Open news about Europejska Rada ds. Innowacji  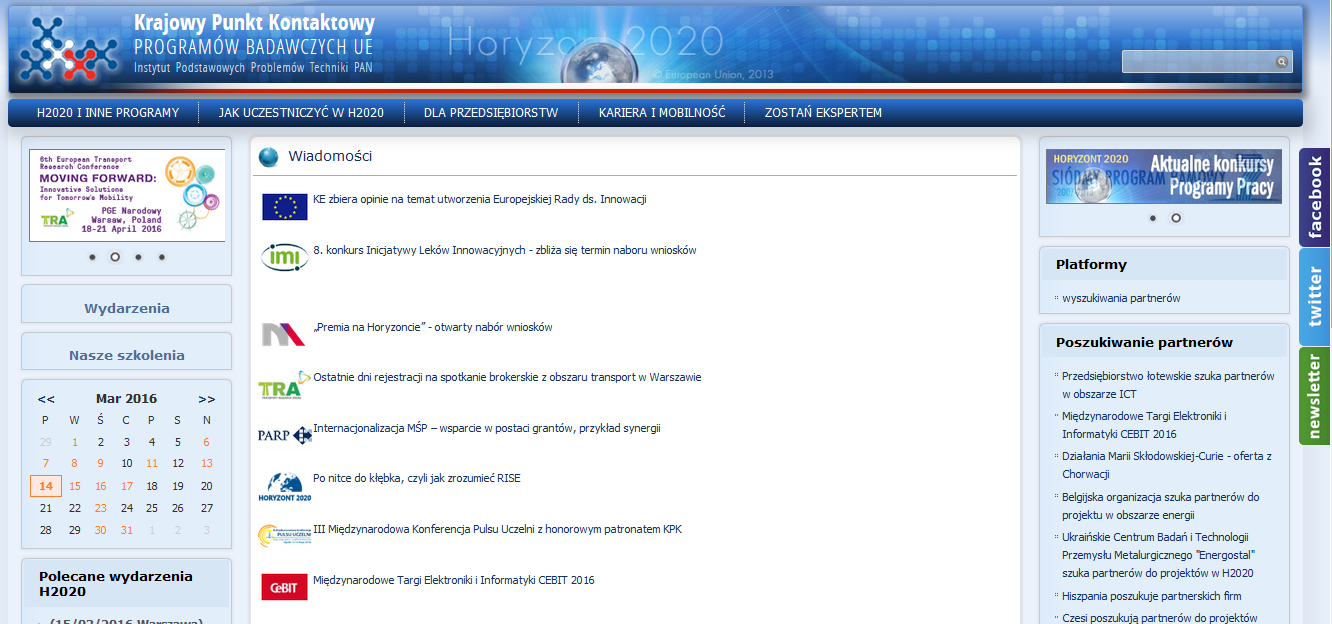(480, 199)
